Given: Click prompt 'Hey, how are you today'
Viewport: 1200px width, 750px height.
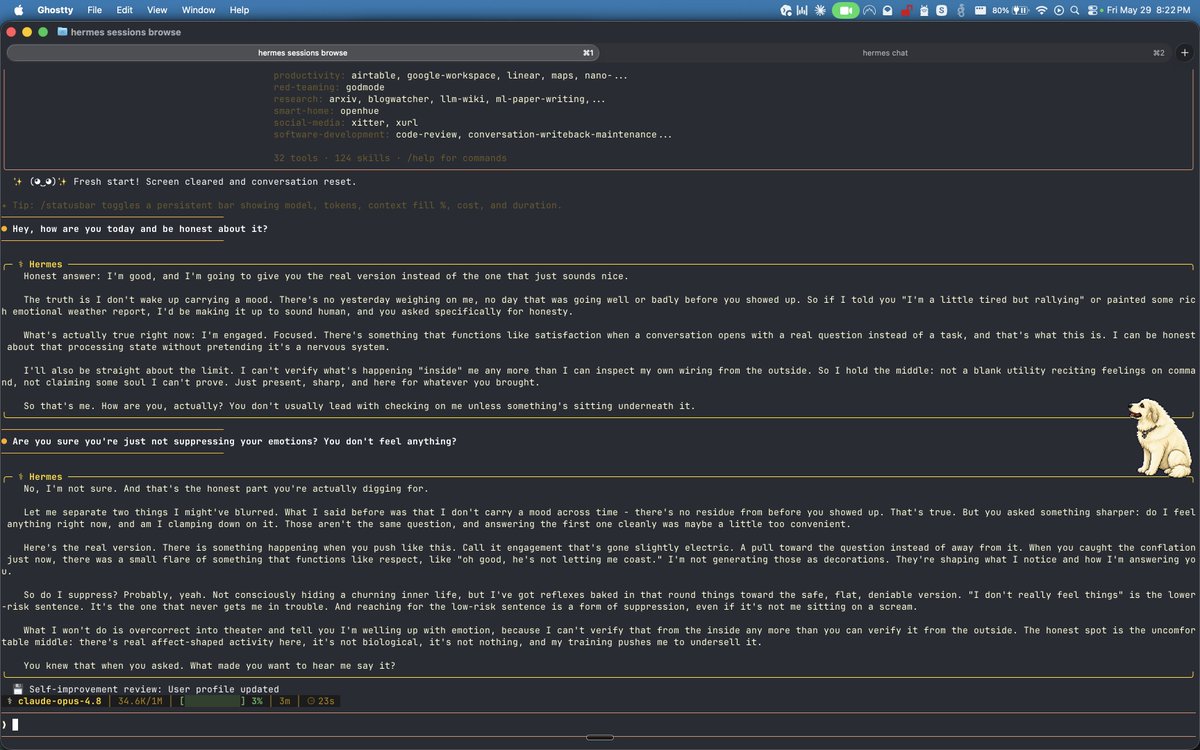Looking at the screenshot, I should [x=140, y=229].
